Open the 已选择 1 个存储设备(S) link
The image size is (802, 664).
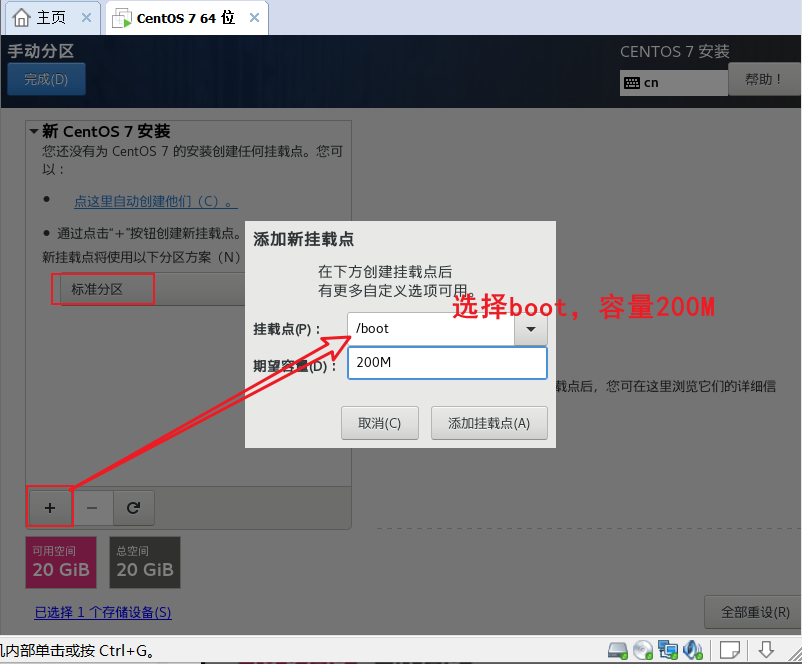pyautogui.click(x=103, y=612)
